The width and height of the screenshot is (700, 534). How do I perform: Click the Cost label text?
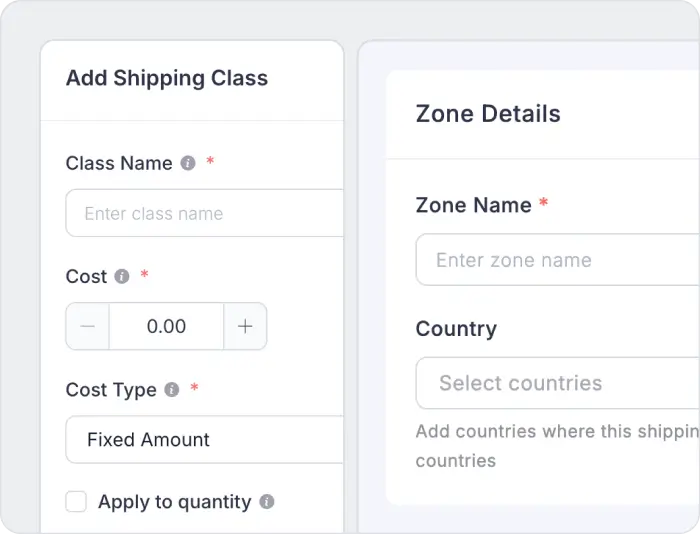coord(86,276)
